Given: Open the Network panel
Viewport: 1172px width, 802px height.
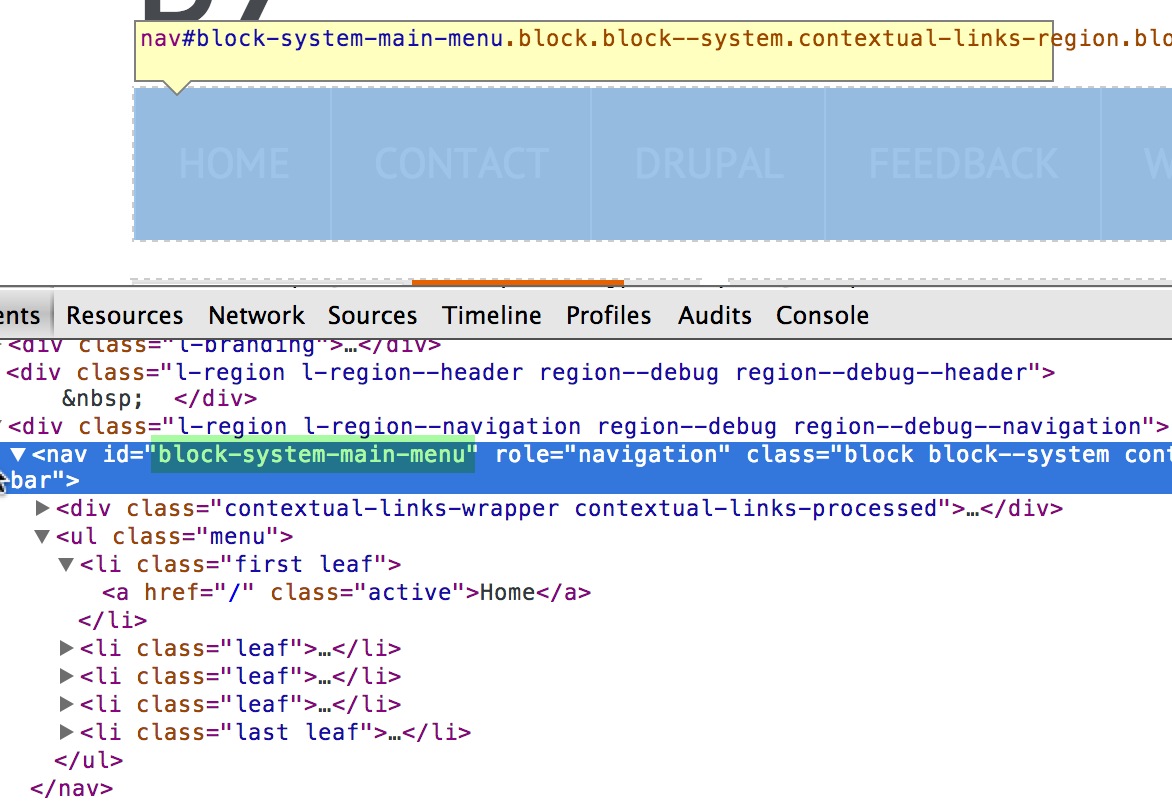Looking at the screenshot, I should tap(256, 315).
